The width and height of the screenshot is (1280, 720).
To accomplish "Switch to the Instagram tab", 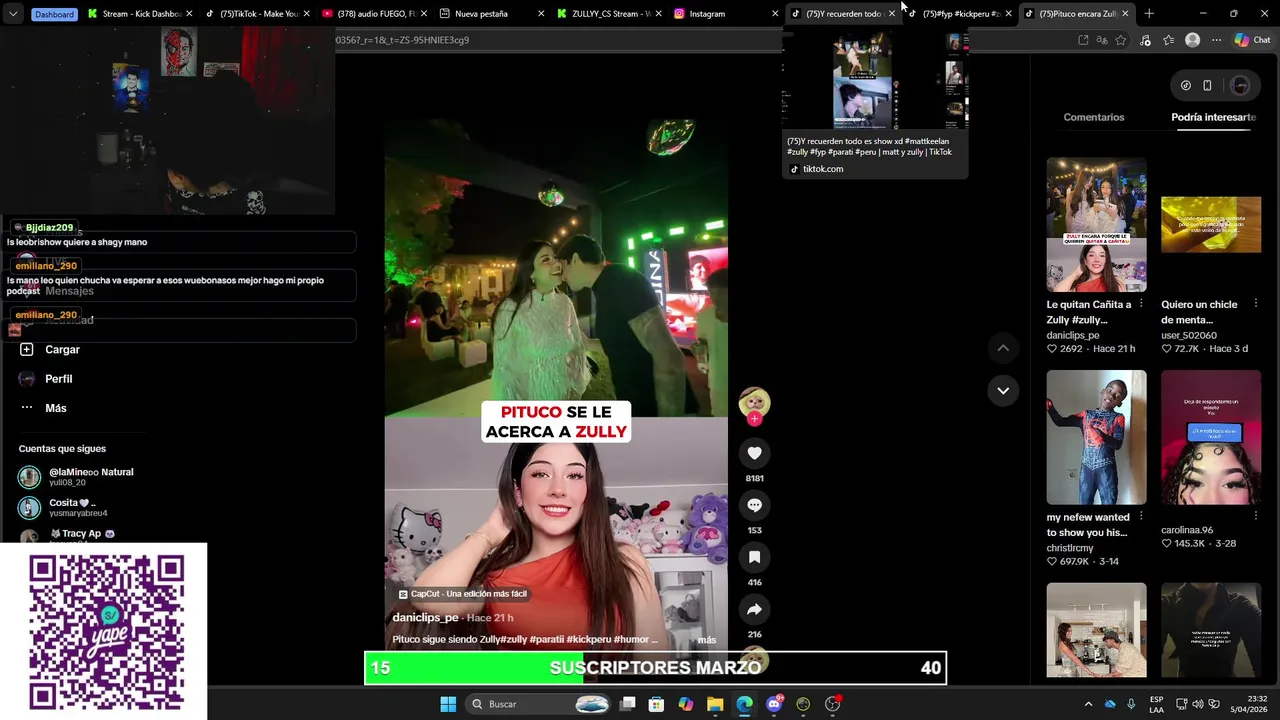I will [724, 14].
